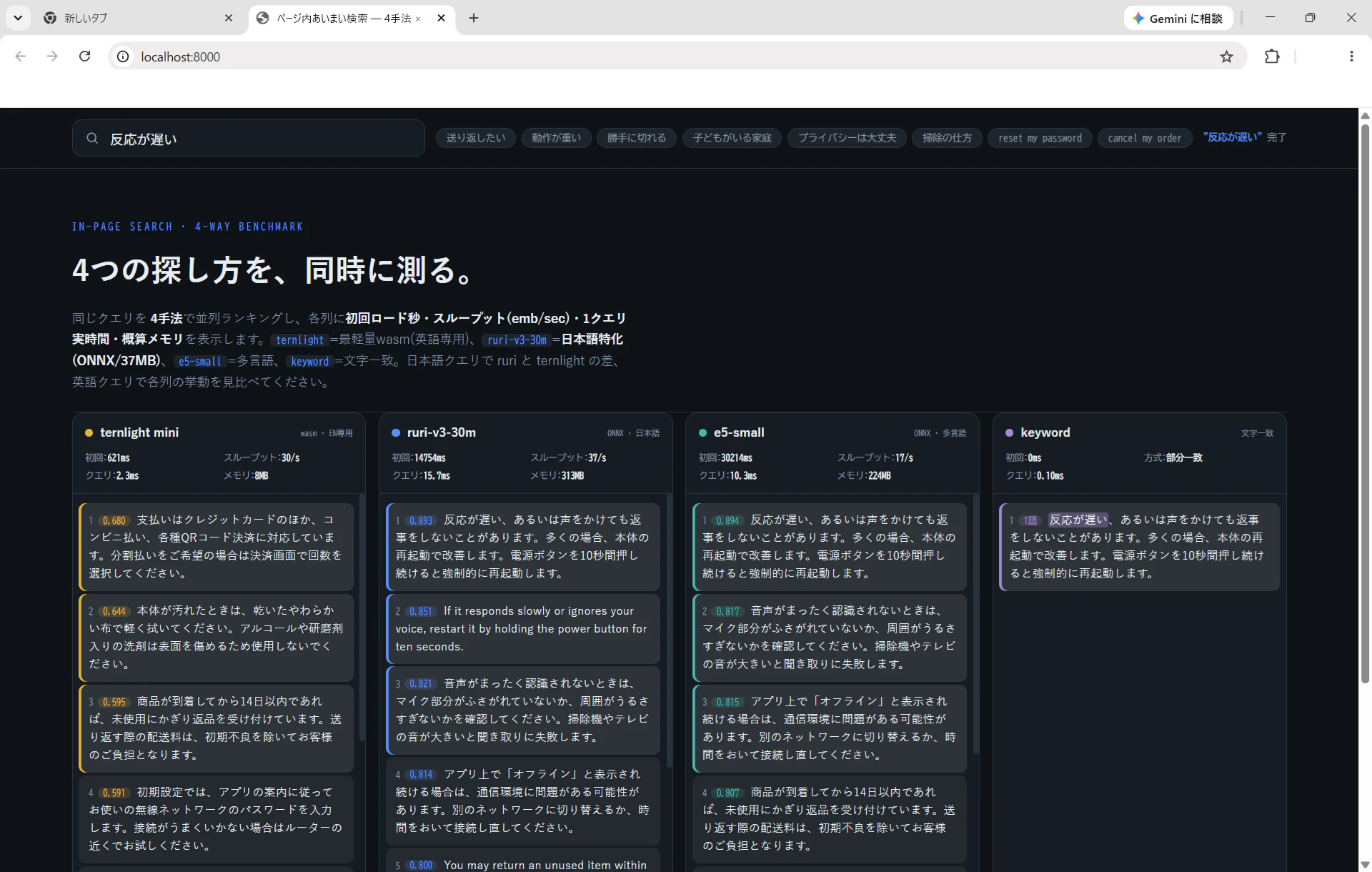Image resolution: width=1372 pixels, height=872 pixels.
Task: Click the ruri-v3-30m scrollbar thumb
Action: [669, 630]
